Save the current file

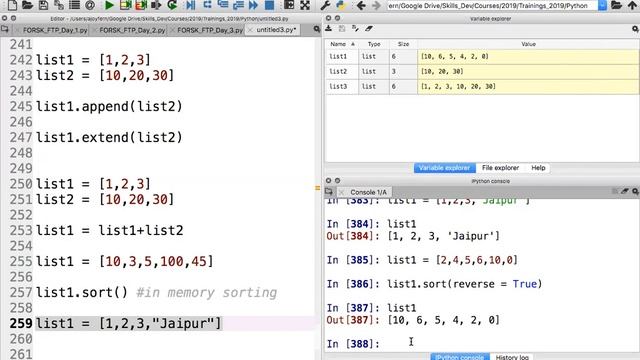pyautogui.click(x=43, y=5)
